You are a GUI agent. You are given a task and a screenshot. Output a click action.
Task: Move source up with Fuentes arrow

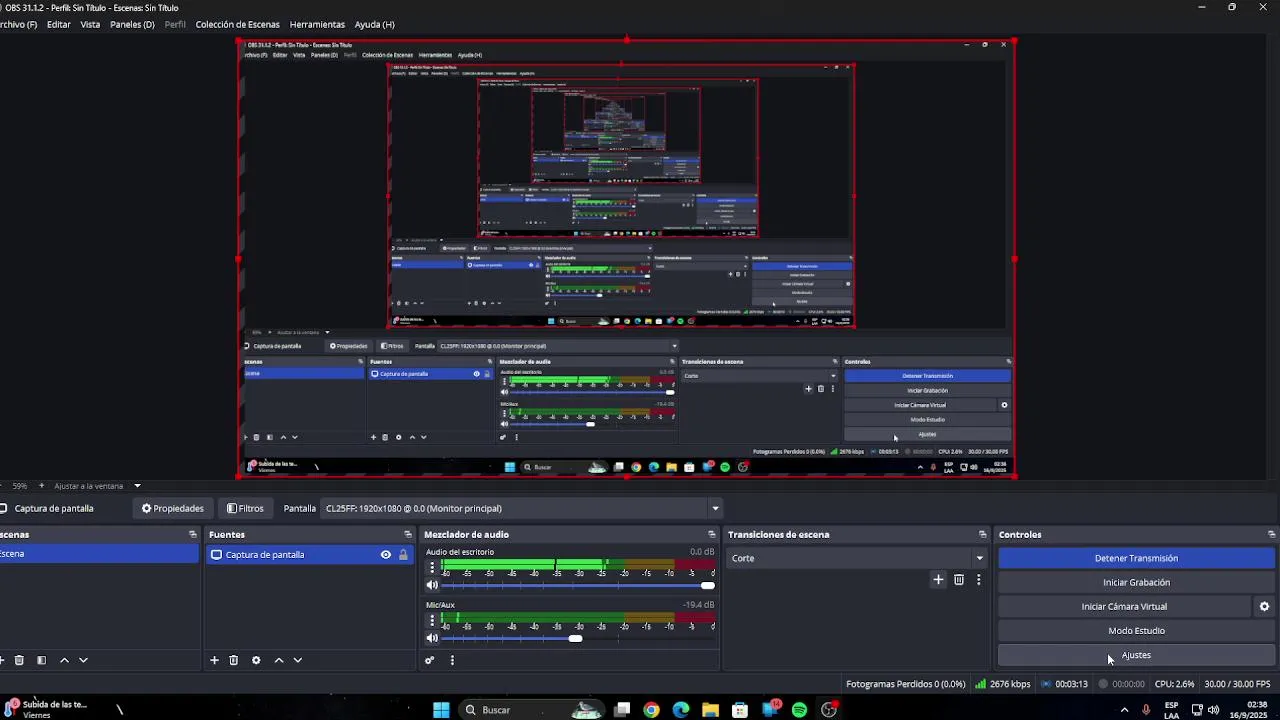point(279,660)
